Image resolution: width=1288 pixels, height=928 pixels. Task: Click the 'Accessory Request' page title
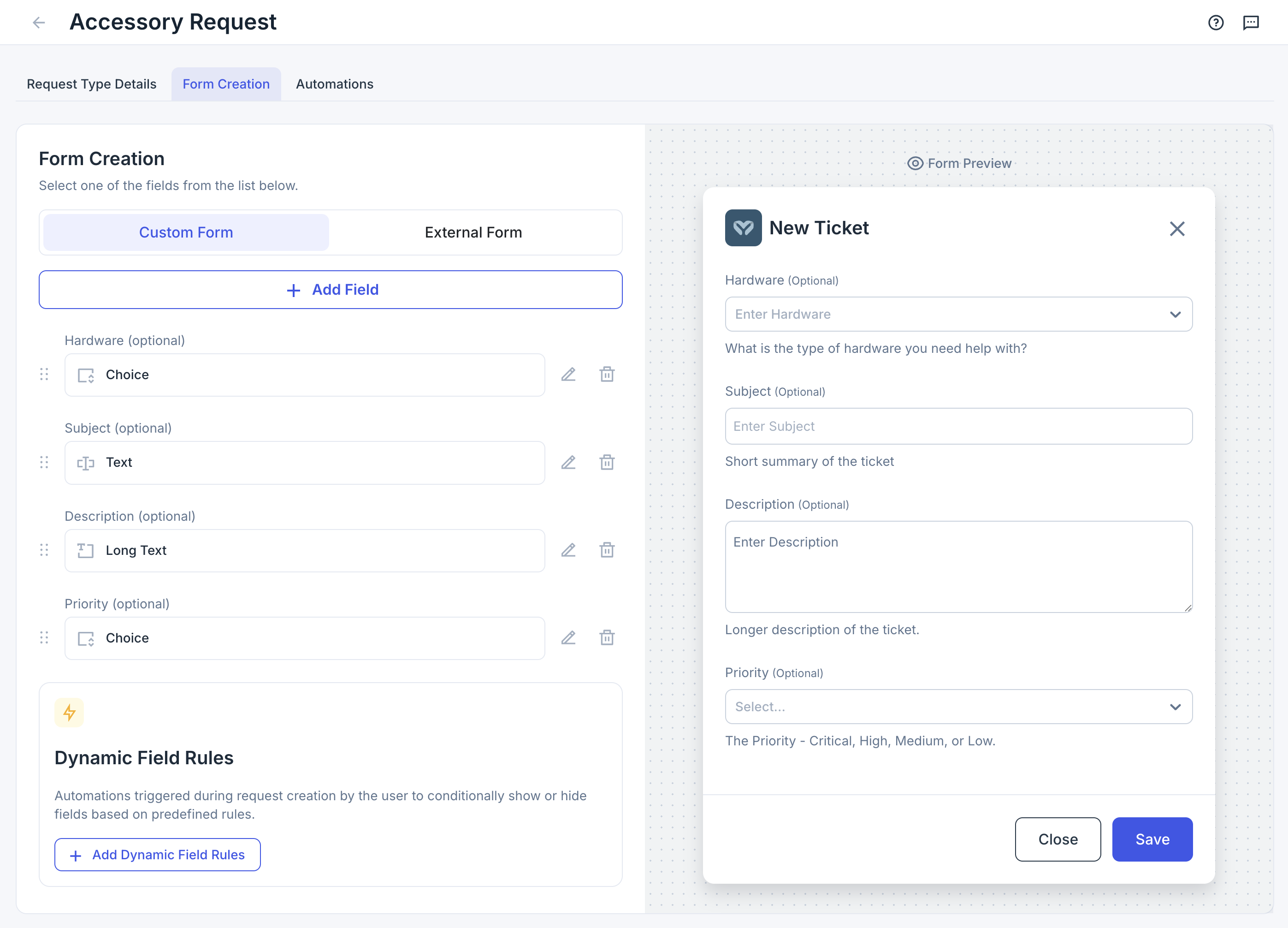click(x=173, y=22)
